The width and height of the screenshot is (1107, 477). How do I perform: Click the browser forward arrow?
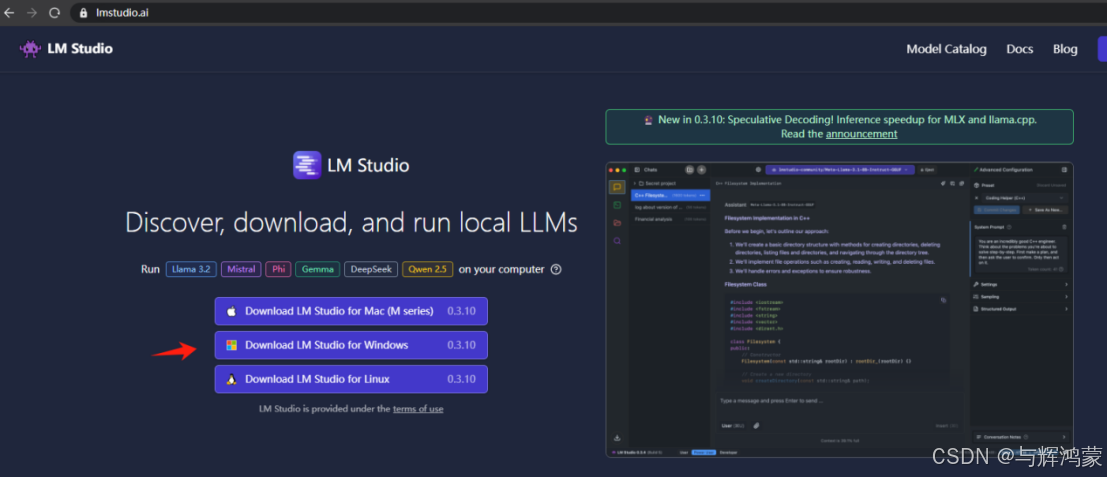(32, 13)
